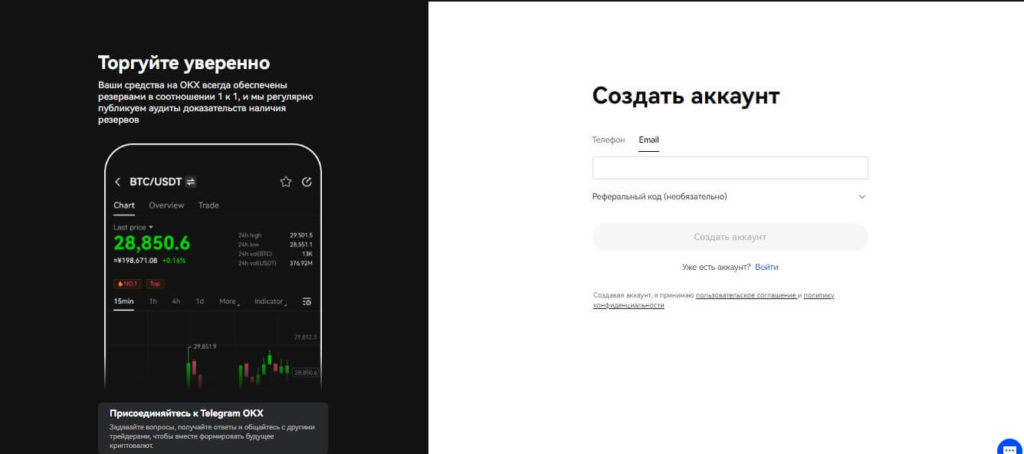1024x454 pixels.
Task: Select the Overview tab in phone mockup
Action: pyautogui.click(x=167, y=205)
